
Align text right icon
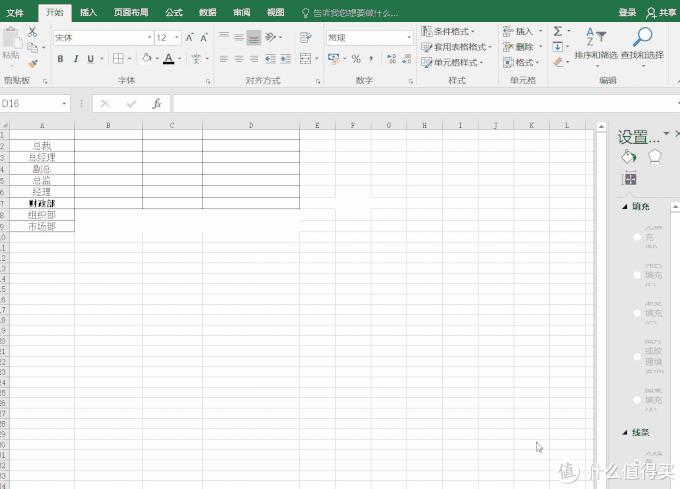point(254,59)
